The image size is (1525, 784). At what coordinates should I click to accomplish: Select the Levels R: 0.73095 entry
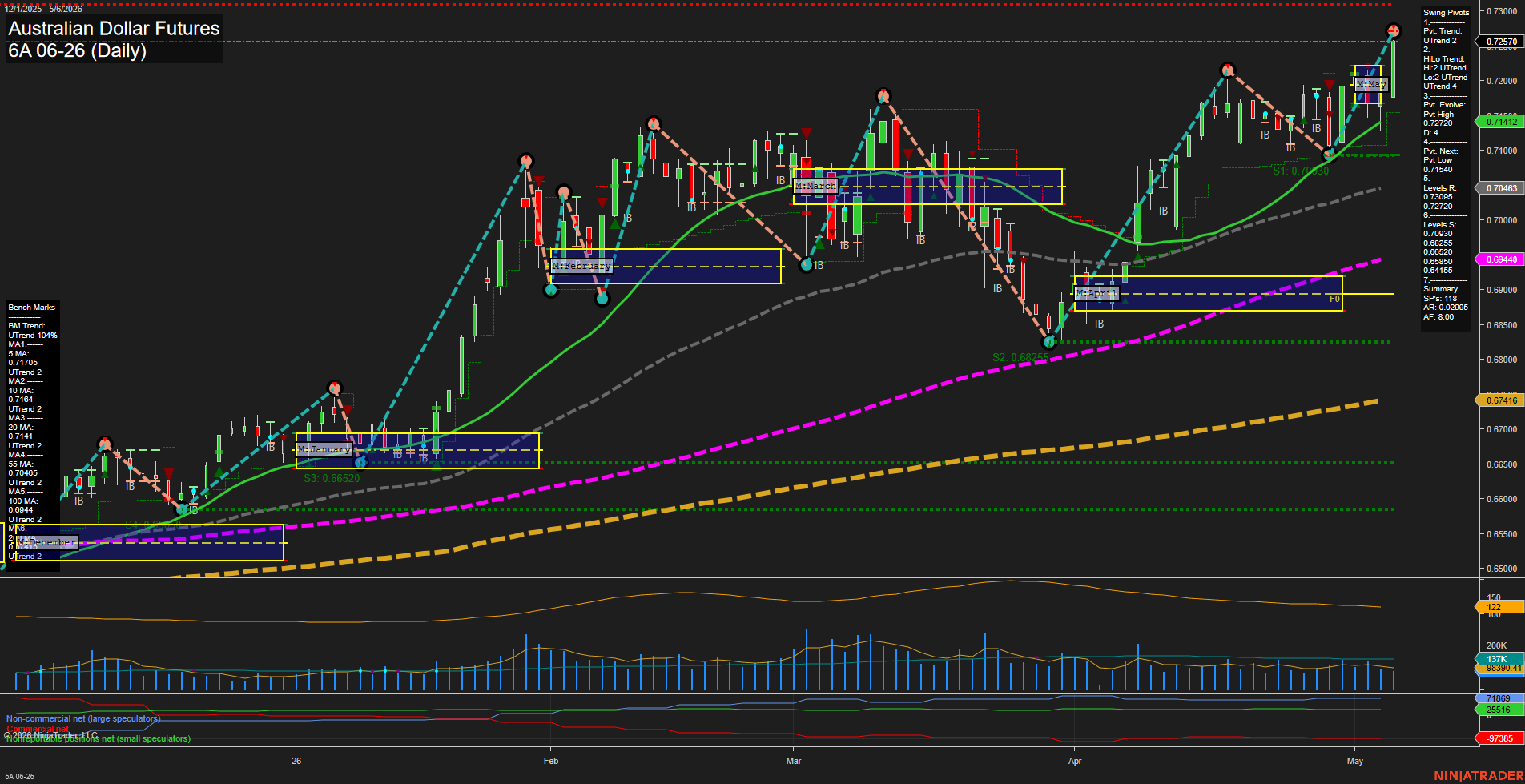coord(1440,192)
